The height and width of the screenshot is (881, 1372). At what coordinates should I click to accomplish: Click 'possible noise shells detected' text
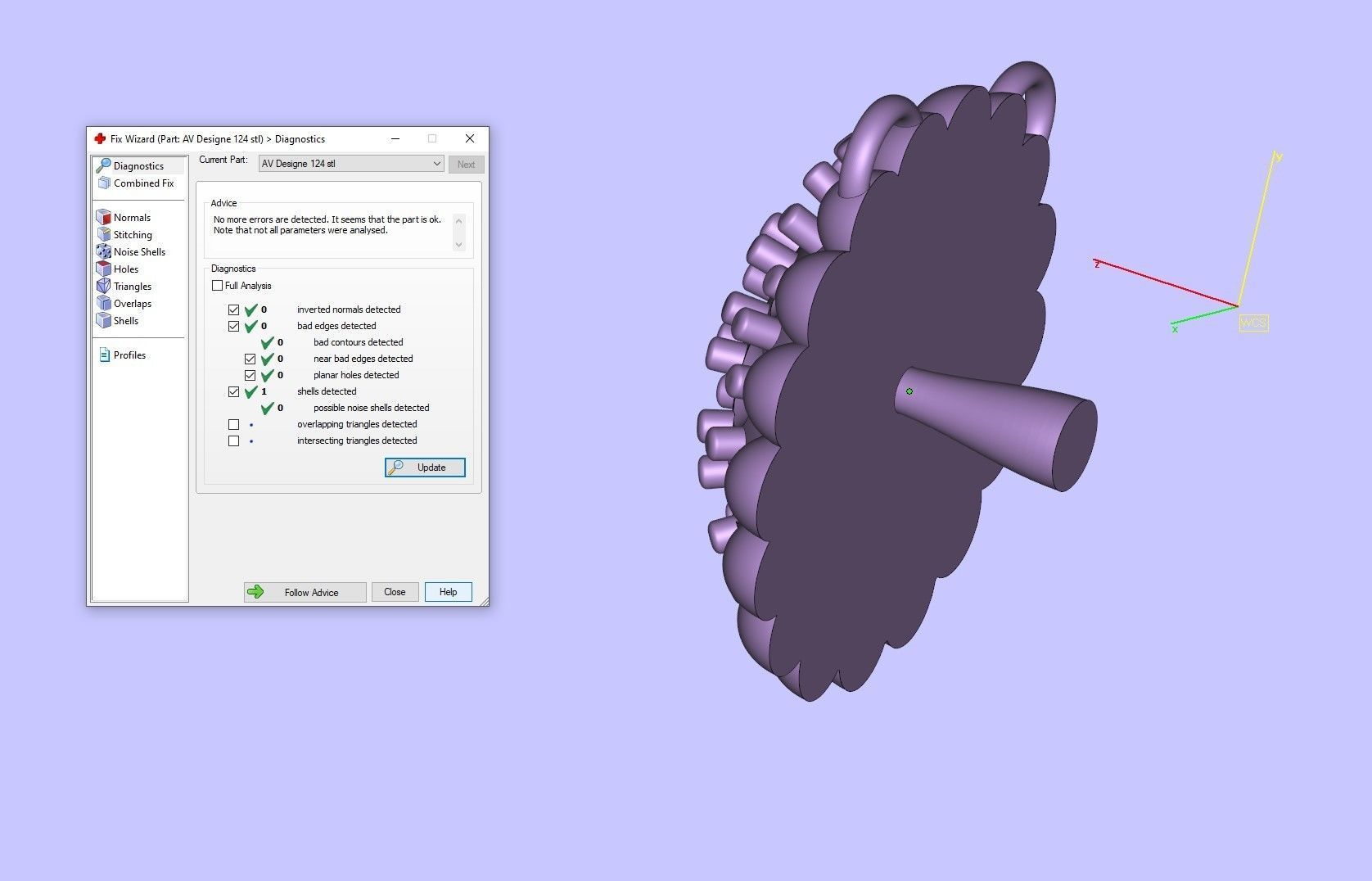click(x=371, y=408)
